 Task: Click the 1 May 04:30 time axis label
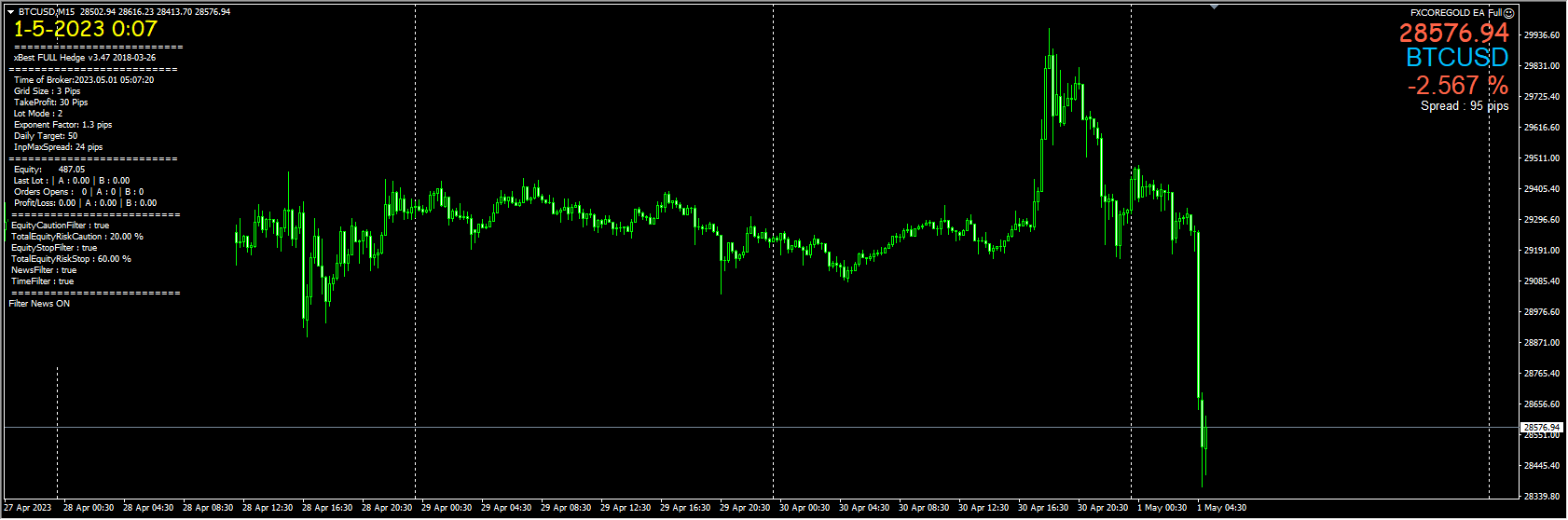point(1221,508)
